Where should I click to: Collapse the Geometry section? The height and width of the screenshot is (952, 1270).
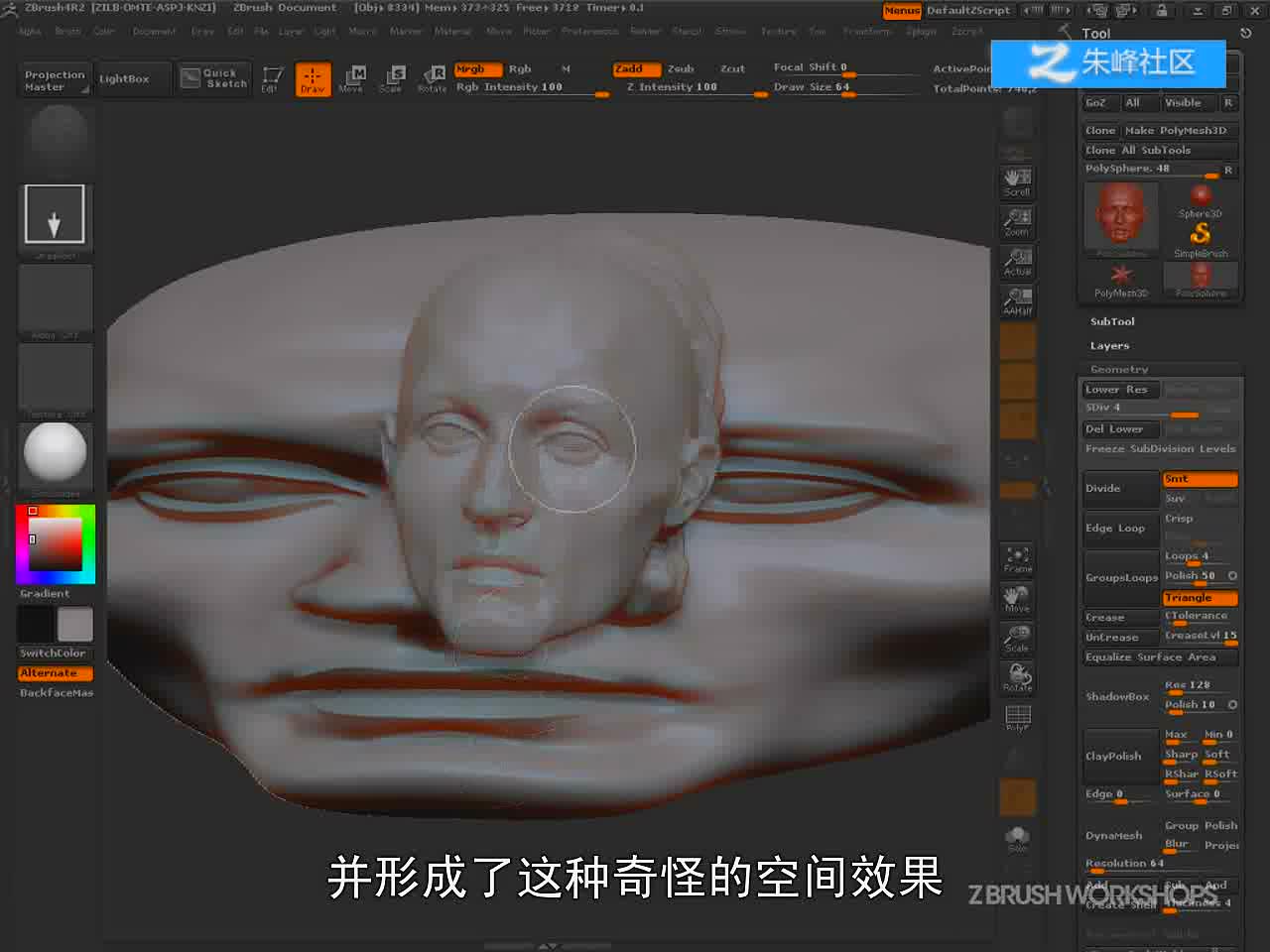coord(1119,369)
